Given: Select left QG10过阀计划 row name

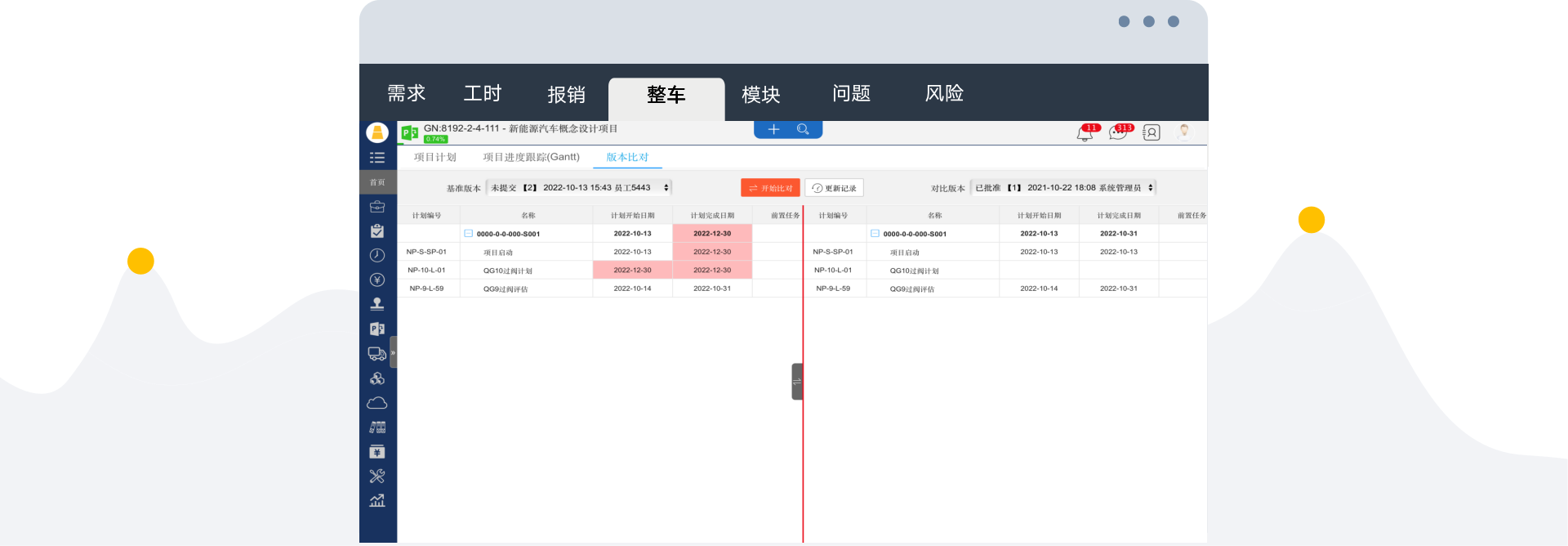Looking at the screenshot, I should tap(508, 271).
